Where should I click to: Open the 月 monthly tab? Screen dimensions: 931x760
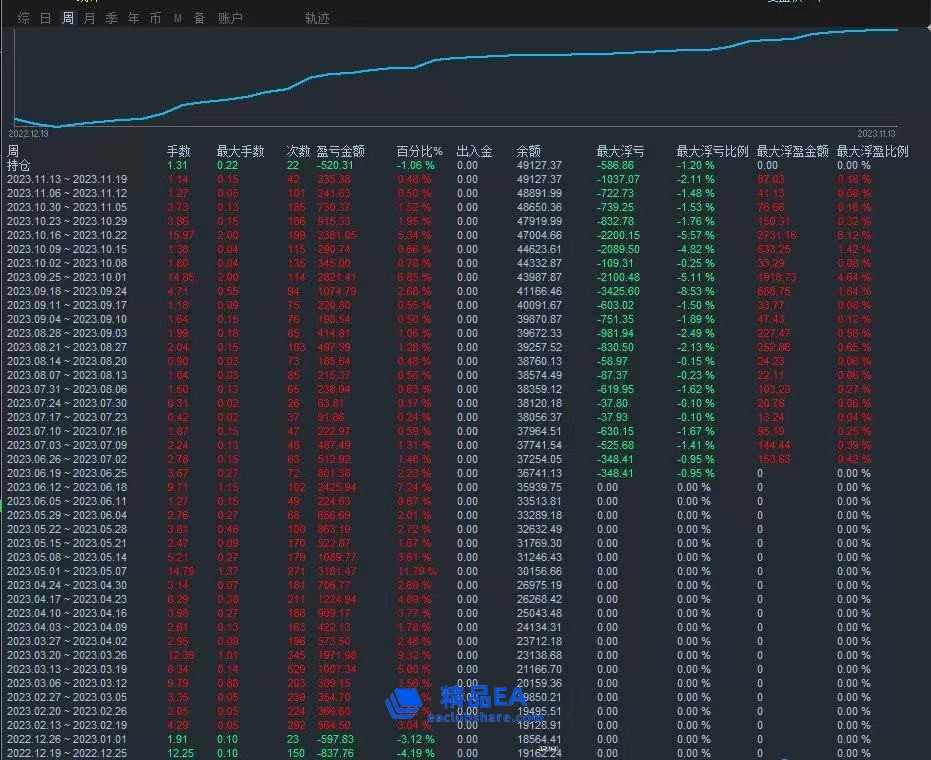90,18
